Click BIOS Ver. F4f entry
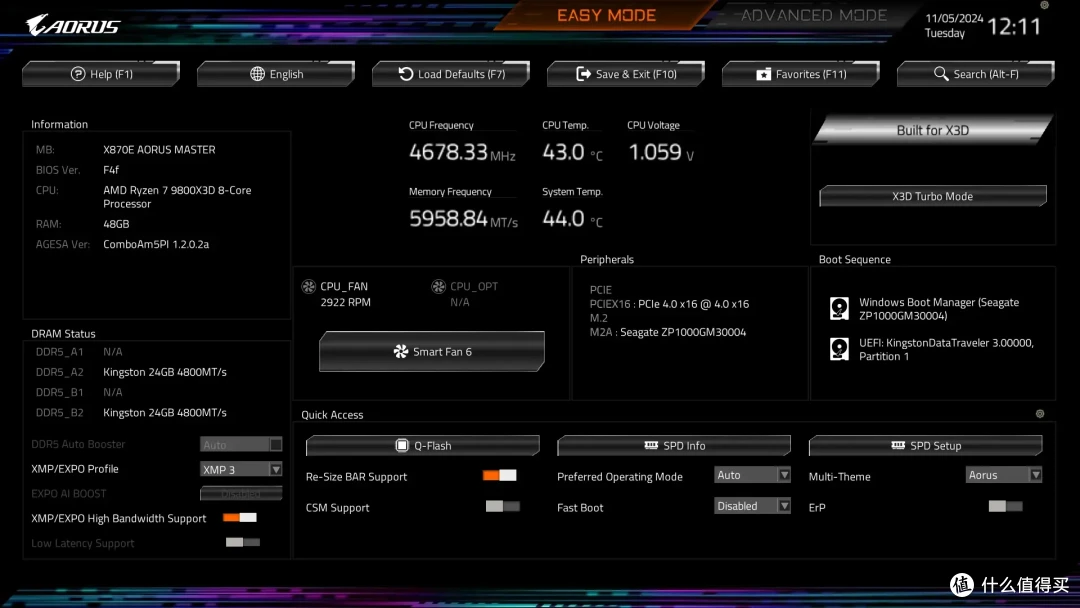The height and width of the screenshot is (608, 1080). click(x=77, y=170)
